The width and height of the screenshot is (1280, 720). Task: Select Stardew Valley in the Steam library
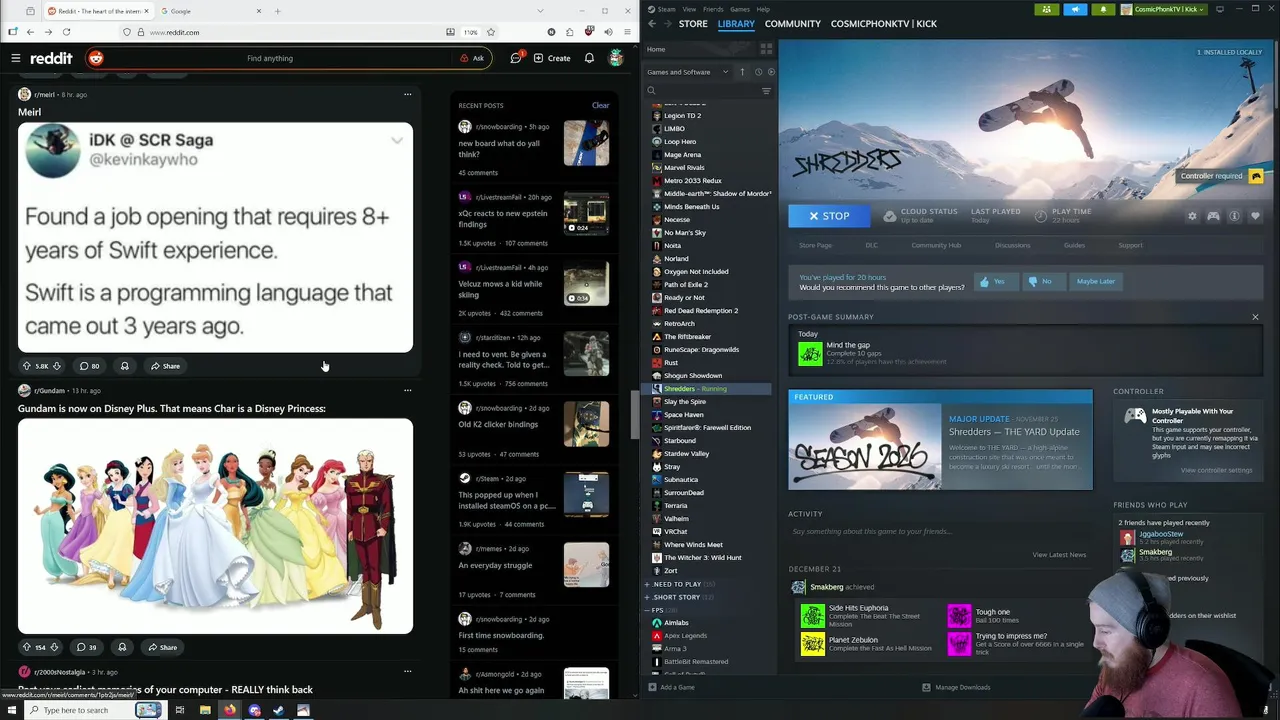click(x=686, y=453)
